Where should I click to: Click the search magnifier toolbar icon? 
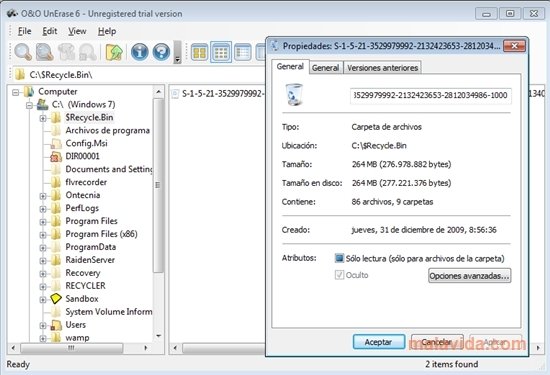(23, 52)
